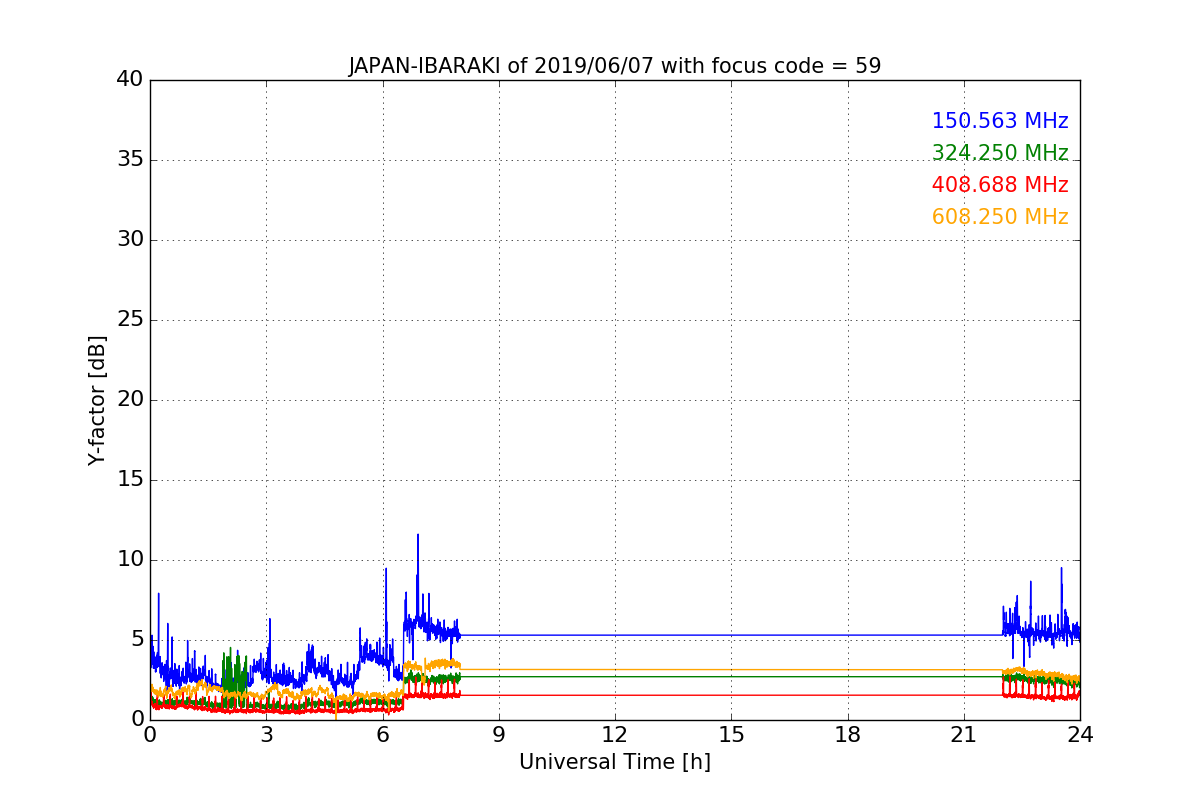Click the Y-factor [dB] axis label
The height and width of the screenshot is (800, 1200).
pyautogui.click(x=97, y=400)
